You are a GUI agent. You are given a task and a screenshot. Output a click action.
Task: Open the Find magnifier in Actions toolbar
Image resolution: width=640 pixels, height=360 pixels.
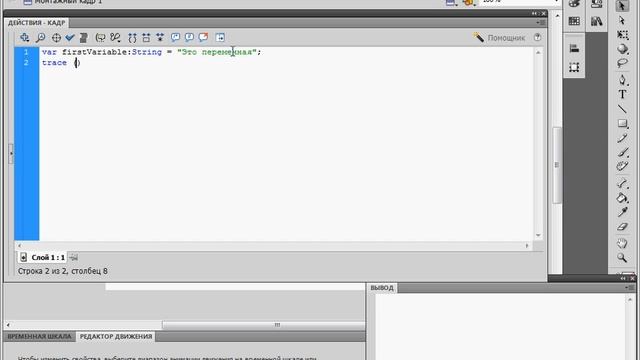[40, 38]
